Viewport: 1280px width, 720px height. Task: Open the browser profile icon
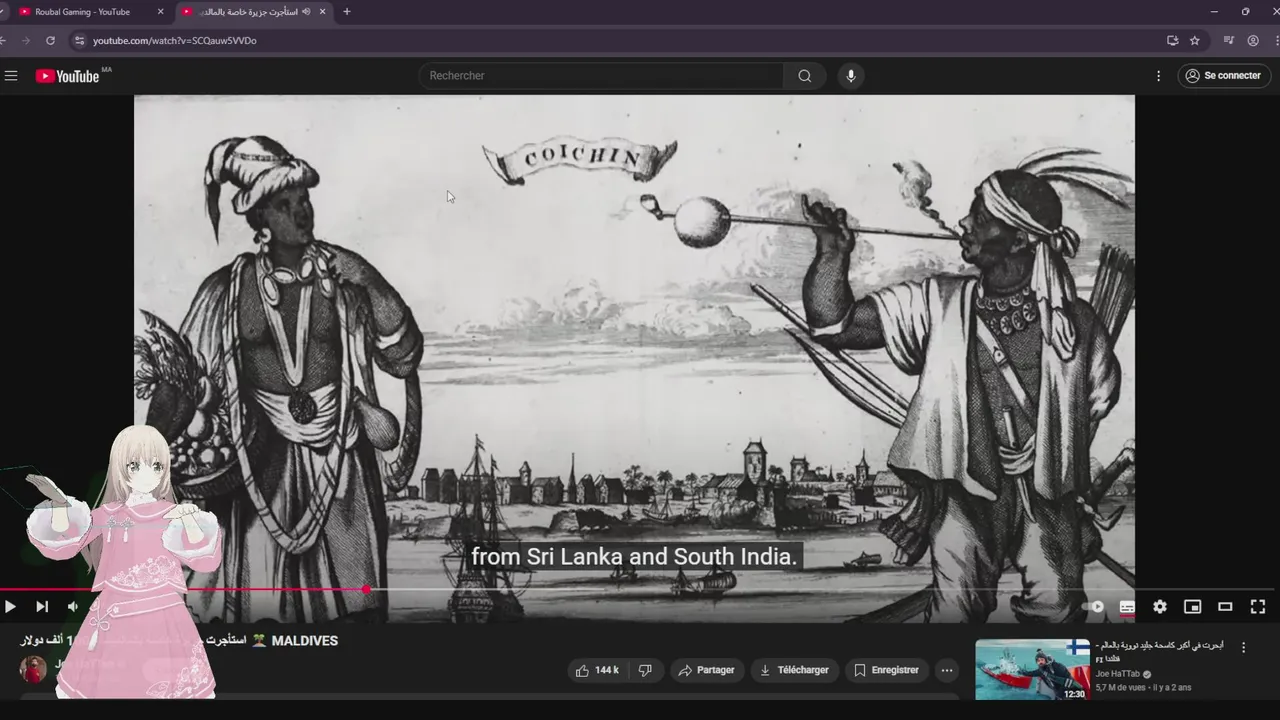coord(1253,41)
